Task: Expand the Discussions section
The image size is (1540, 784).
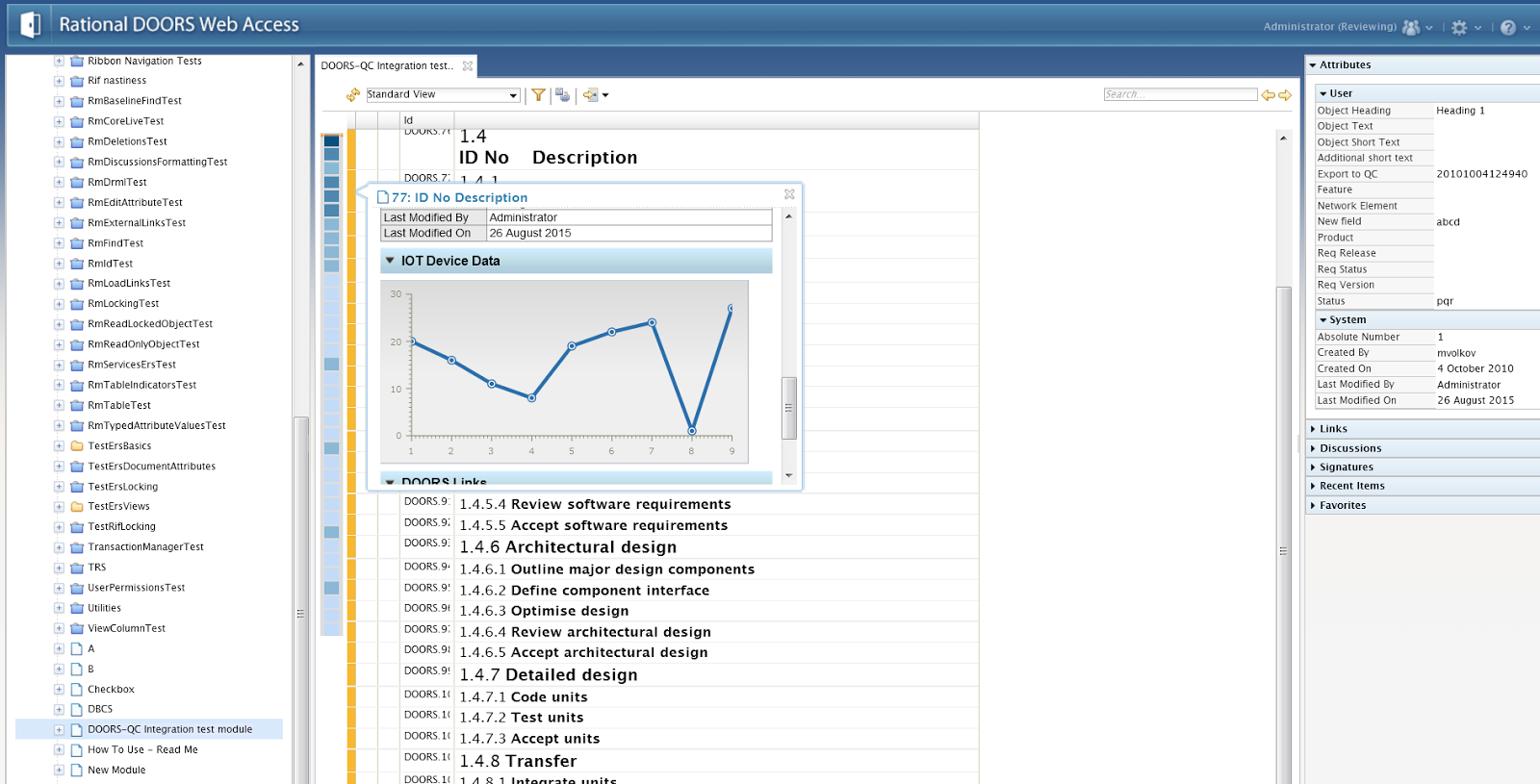Action: coord(1313,448)
